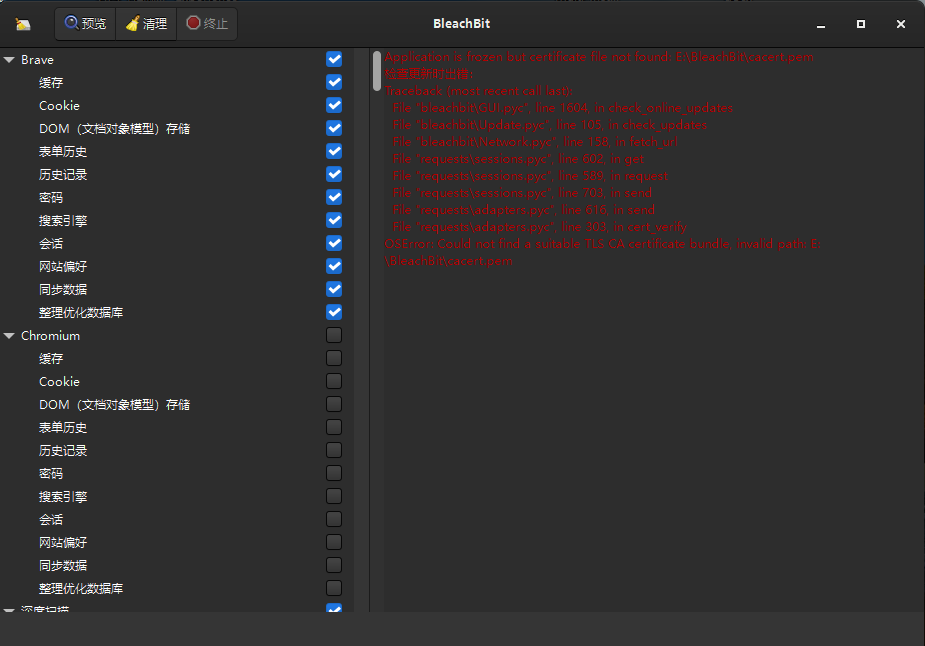Check Chromium 历史记录 checkbox
Image resolution: width=925 pixels, height=646 pixels.
pyautogui.click(x=334, y=450)
